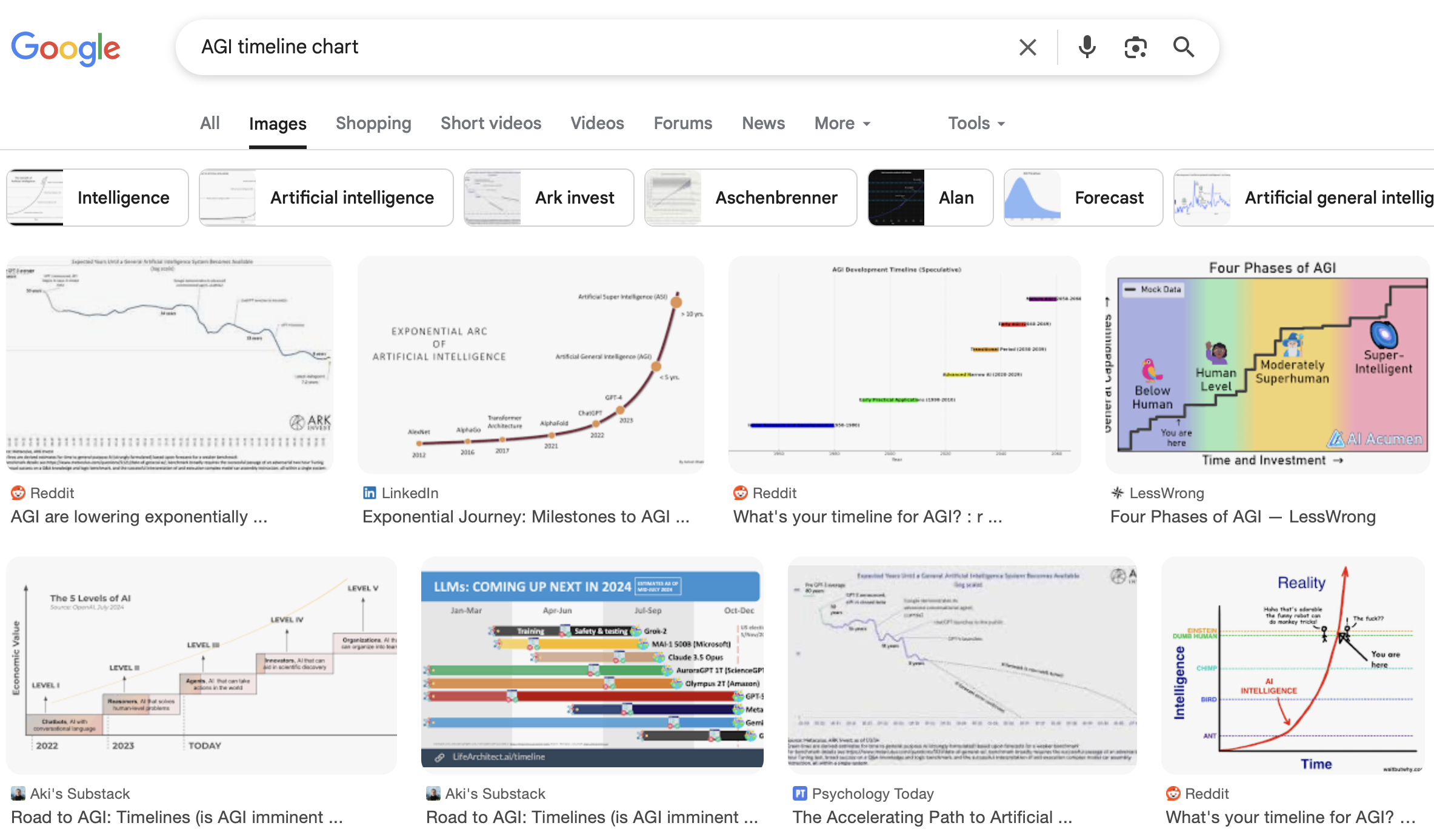Click the Reddit source icon under the first result
The image size is (1434, 840).
19,493
